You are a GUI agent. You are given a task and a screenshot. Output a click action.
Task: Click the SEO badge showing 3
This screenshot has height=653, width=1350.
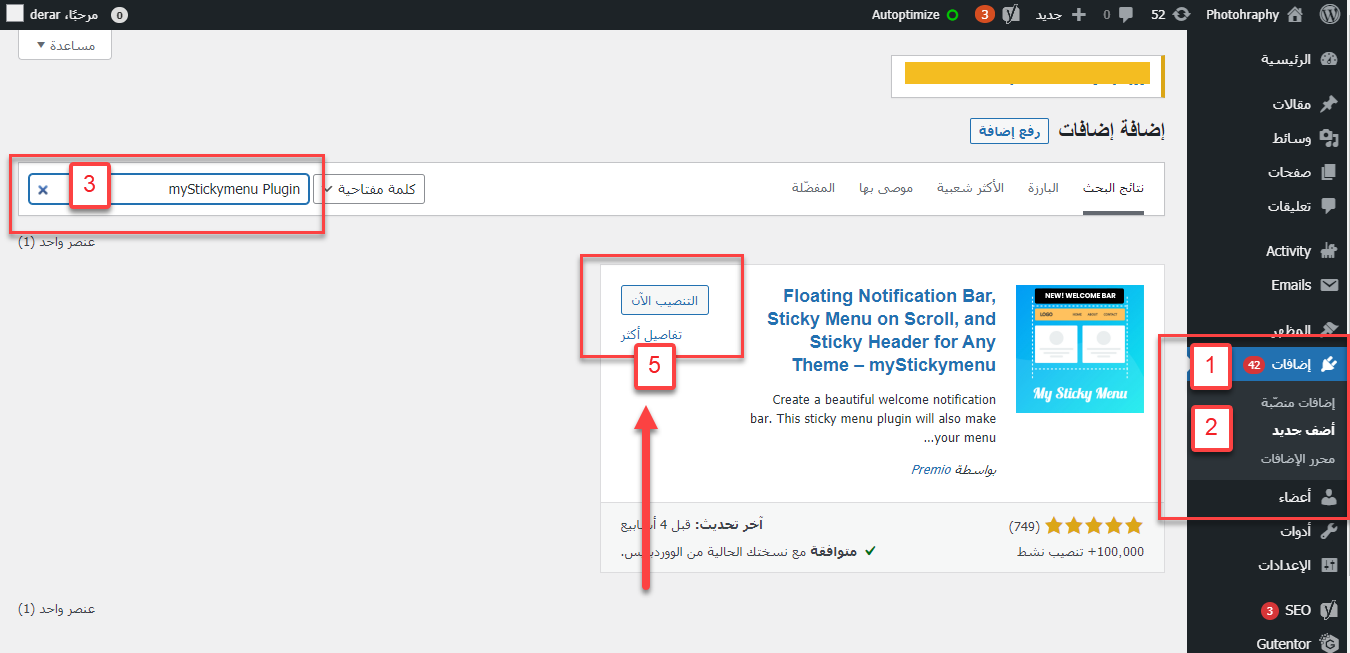[x=1269, y=610]
